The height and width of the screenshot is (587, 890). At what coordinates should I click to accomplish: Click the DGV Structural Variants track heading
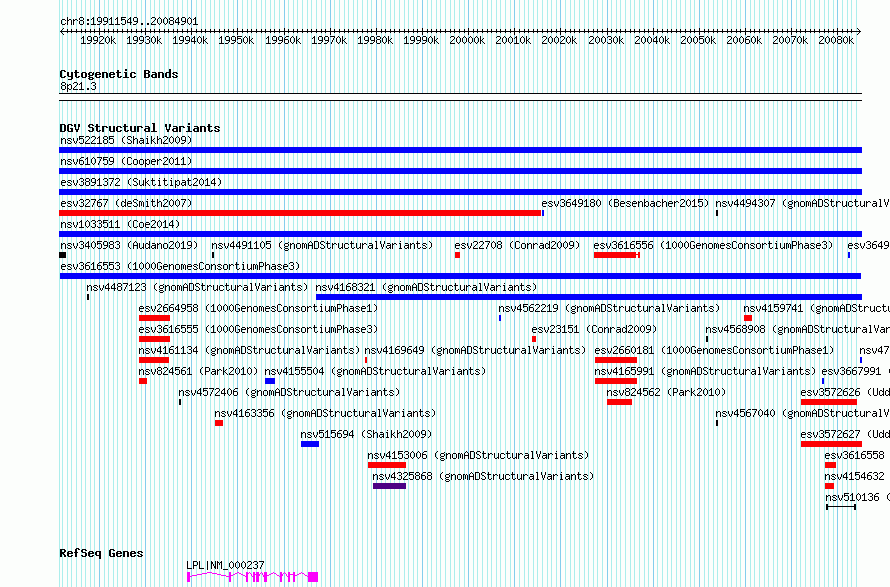[140, 128]
